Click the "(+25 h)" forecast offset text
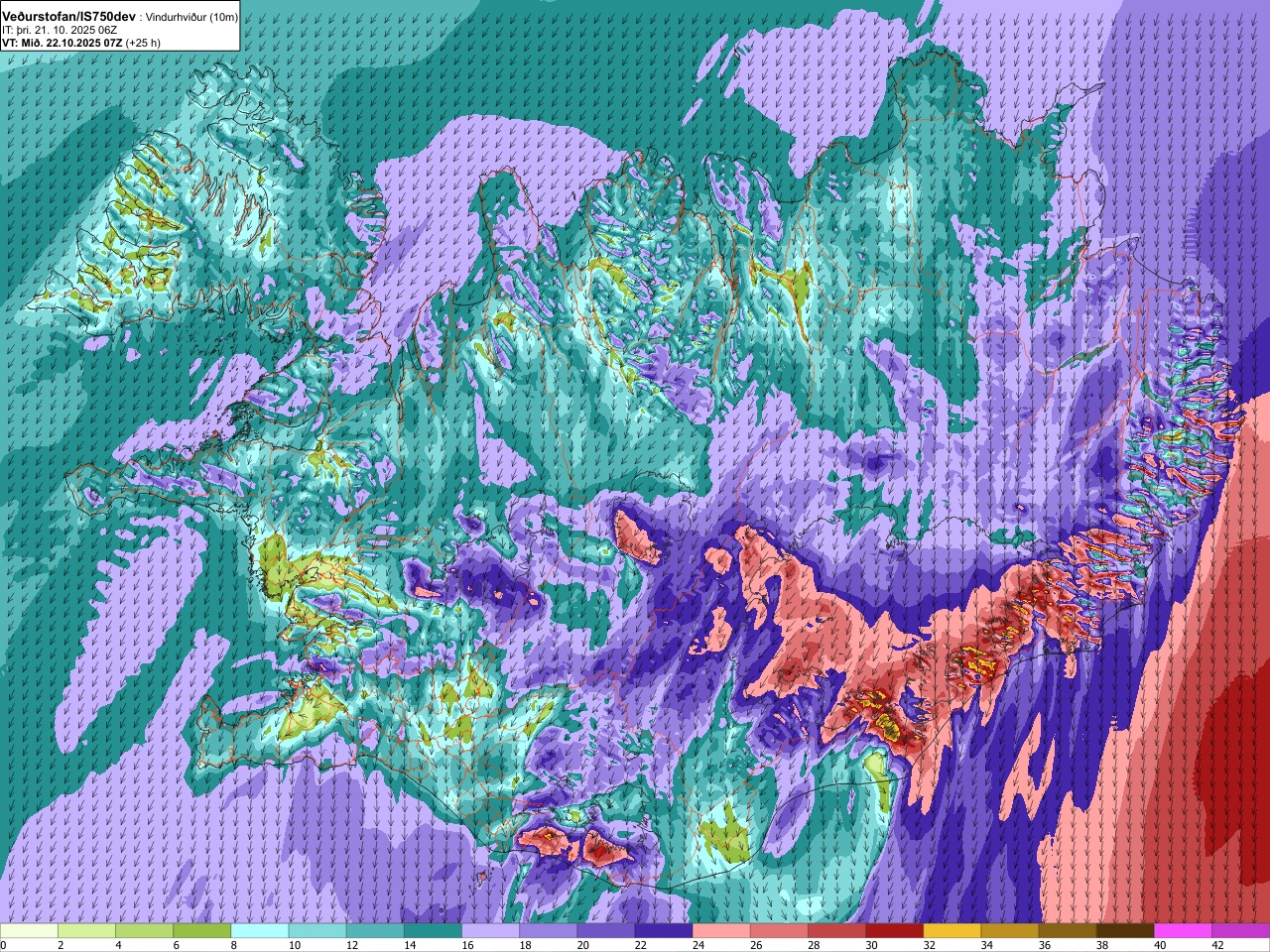 [143, 43]
